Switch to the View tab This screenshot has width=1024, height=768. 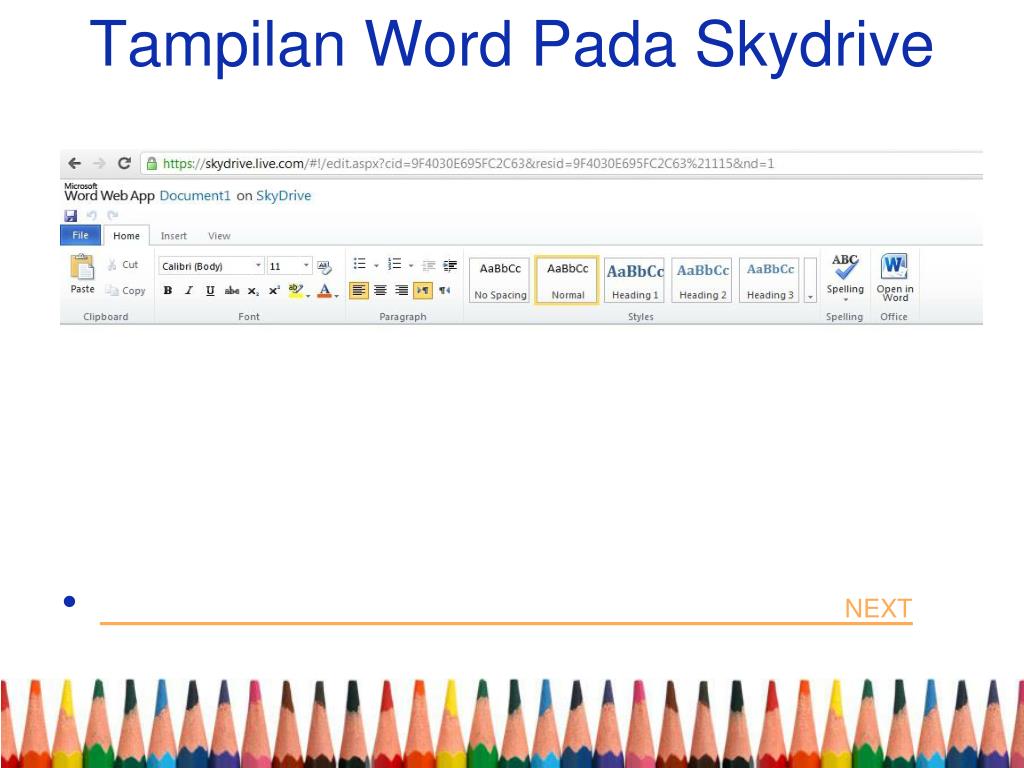[219, 236]
